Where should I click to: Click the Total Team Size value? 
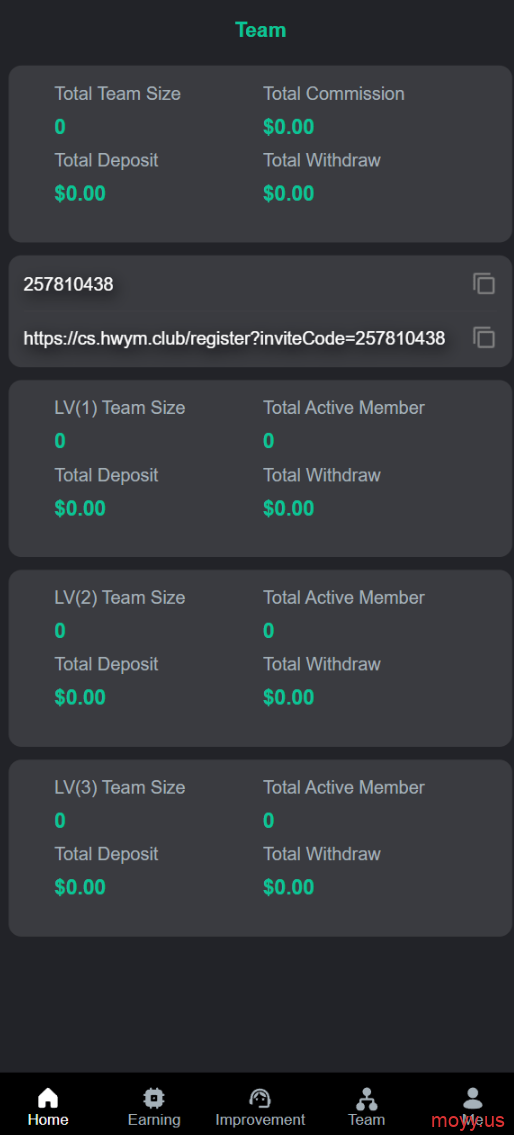click(x=60, y=127)
